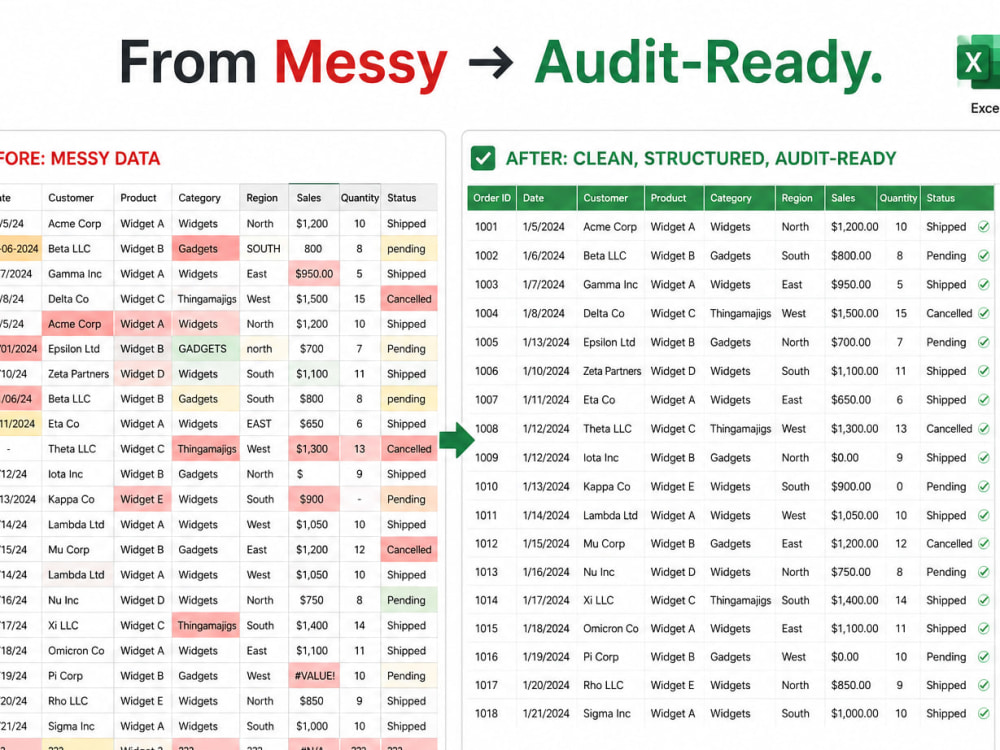Click $1,400.00 sales cell in clean table

pos(855,600)
